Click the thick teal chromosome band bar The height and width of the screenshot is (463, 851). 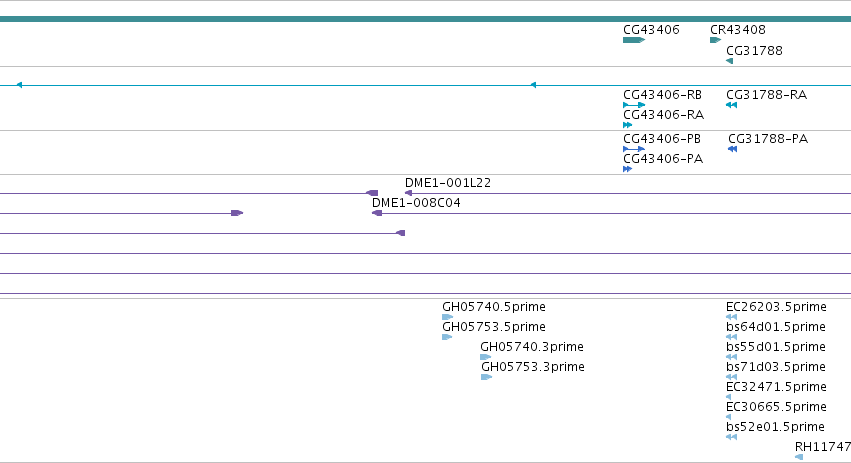[x=426, y=19]
